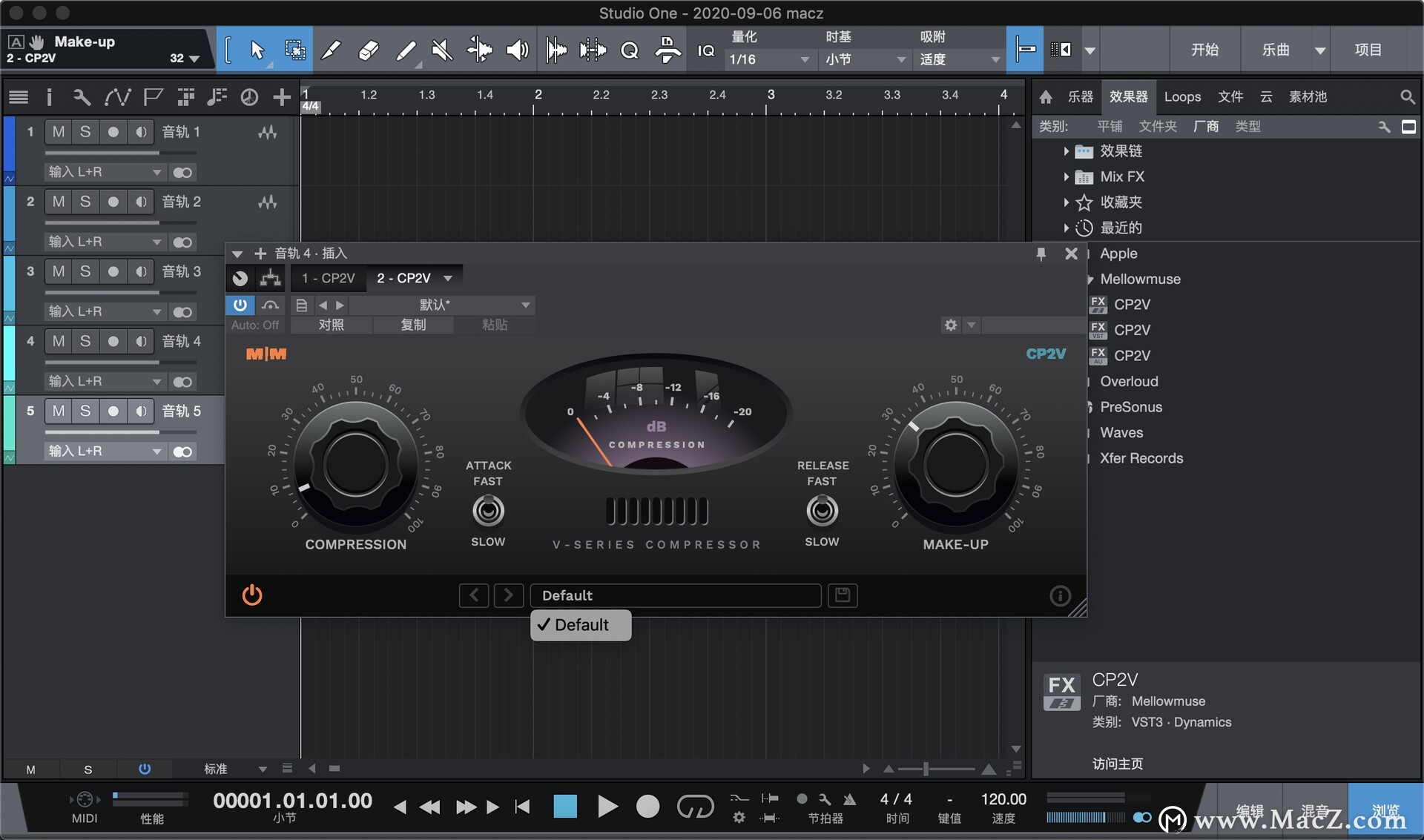Open 音轨 1 input L+R dropdown
Viewport: 1424px width, 840px height.
pyautogui.click(x=105, y=172)
